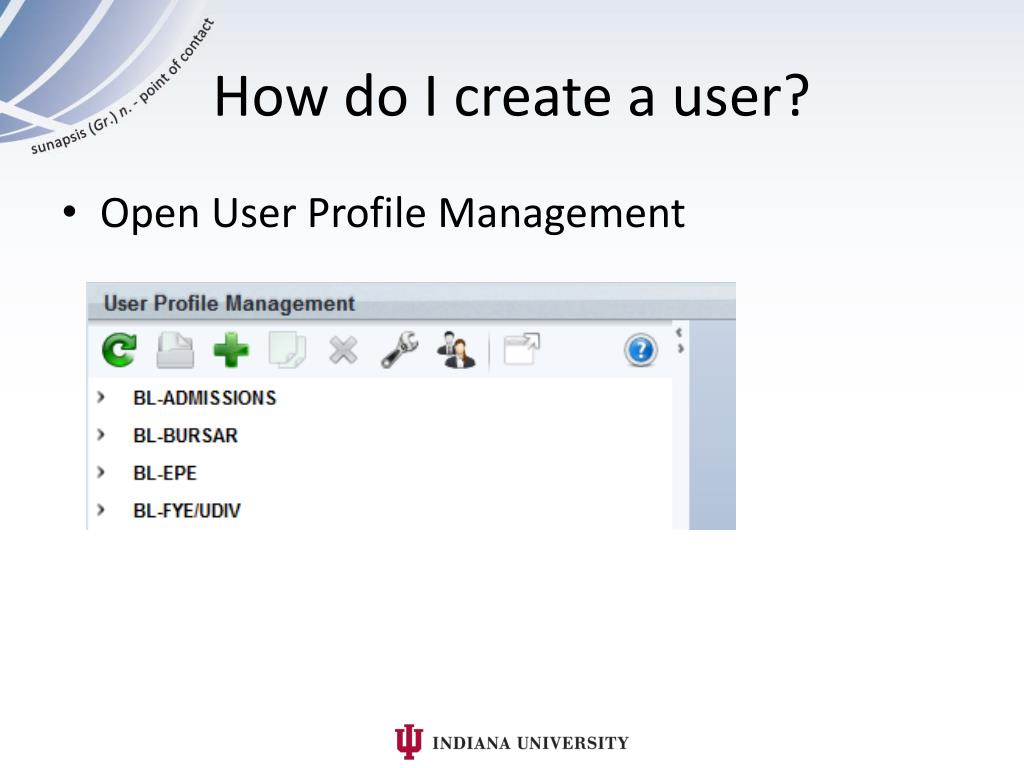Select the BL-BURSAR row text

click(x=185, y=436)
